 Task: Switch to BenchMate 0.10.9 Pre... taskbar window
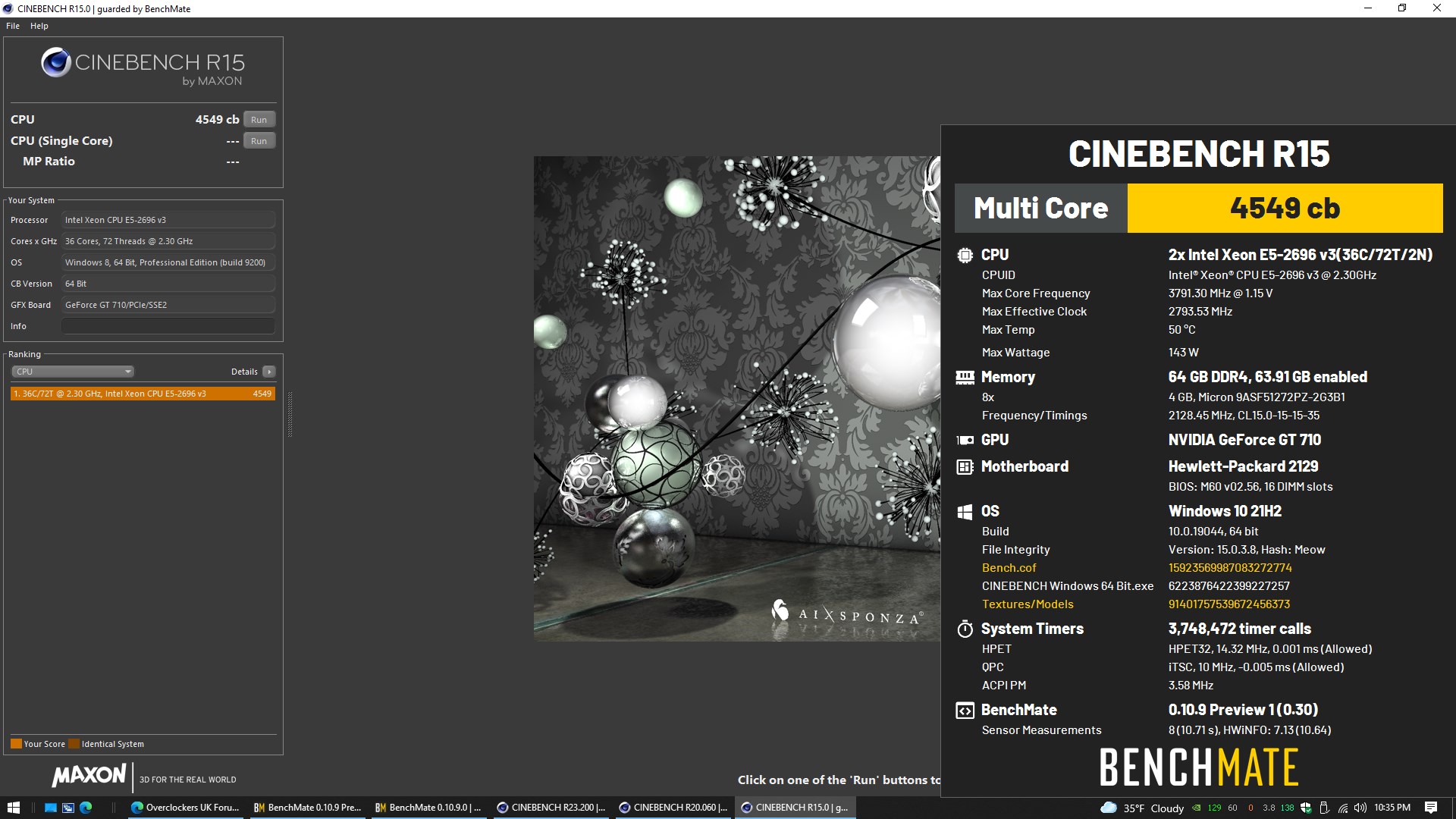[308, 808]
